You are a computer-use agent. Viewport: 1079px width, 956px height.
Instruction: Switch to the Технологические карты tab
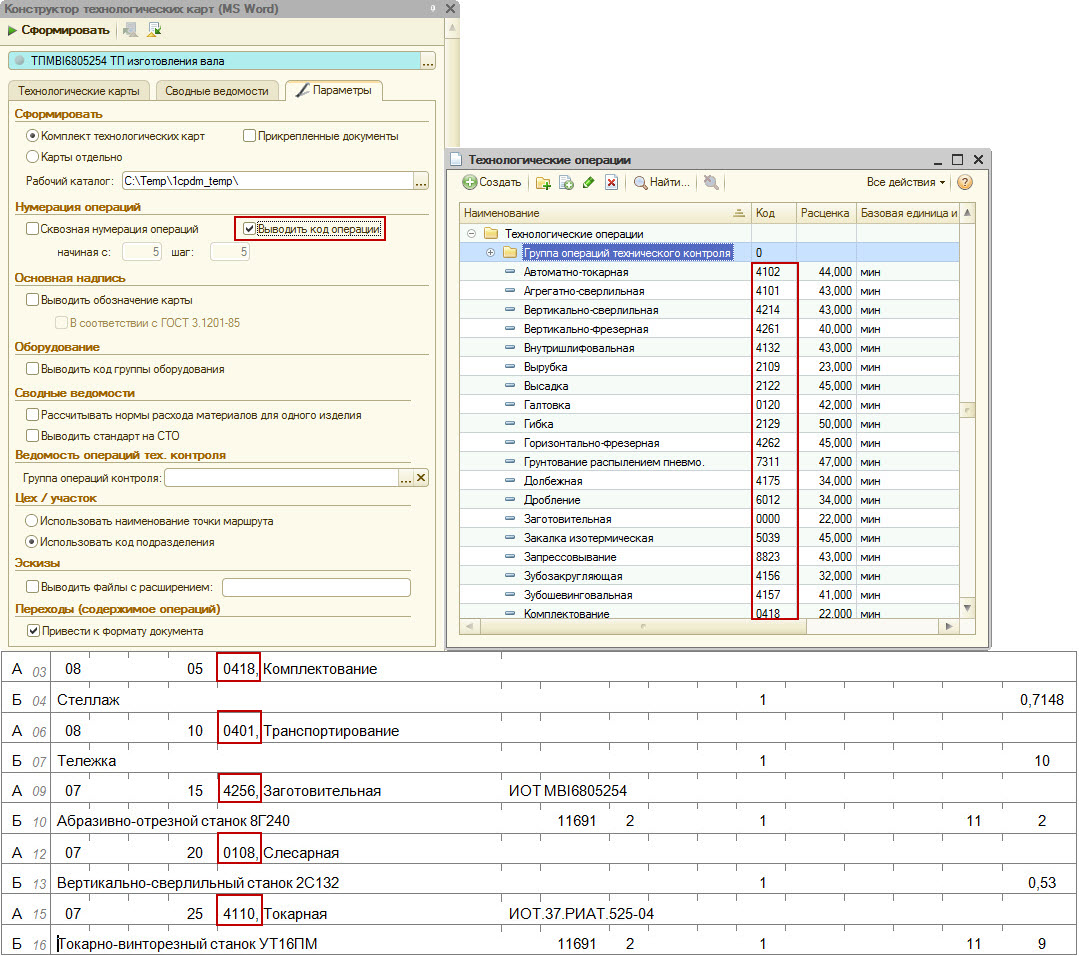(79, 91)
